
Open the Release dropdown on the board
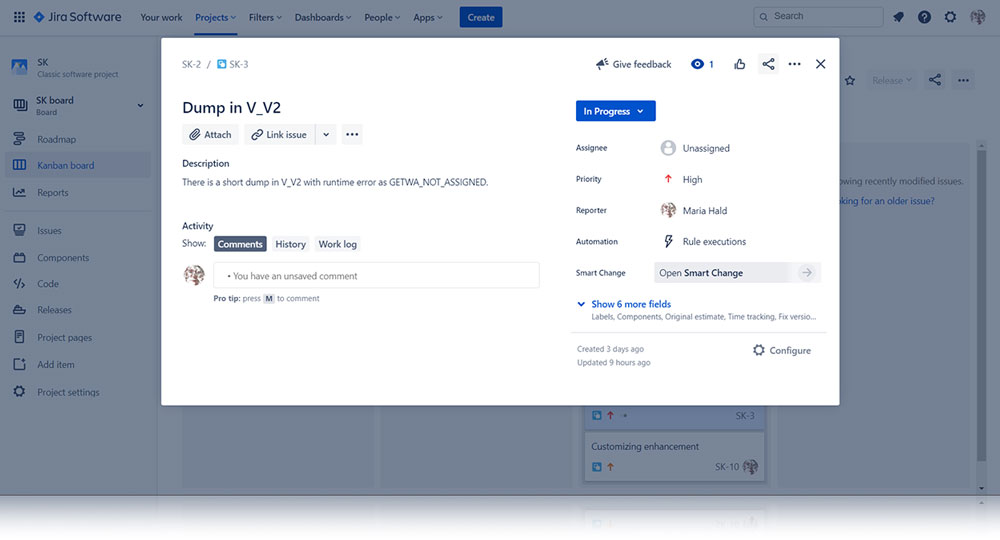(x=892, y=80)
